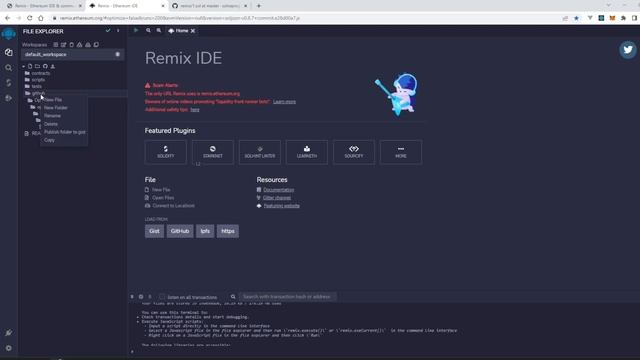Choose Delete in context menu
Viewport: 640px width, 360px height.
51,124
